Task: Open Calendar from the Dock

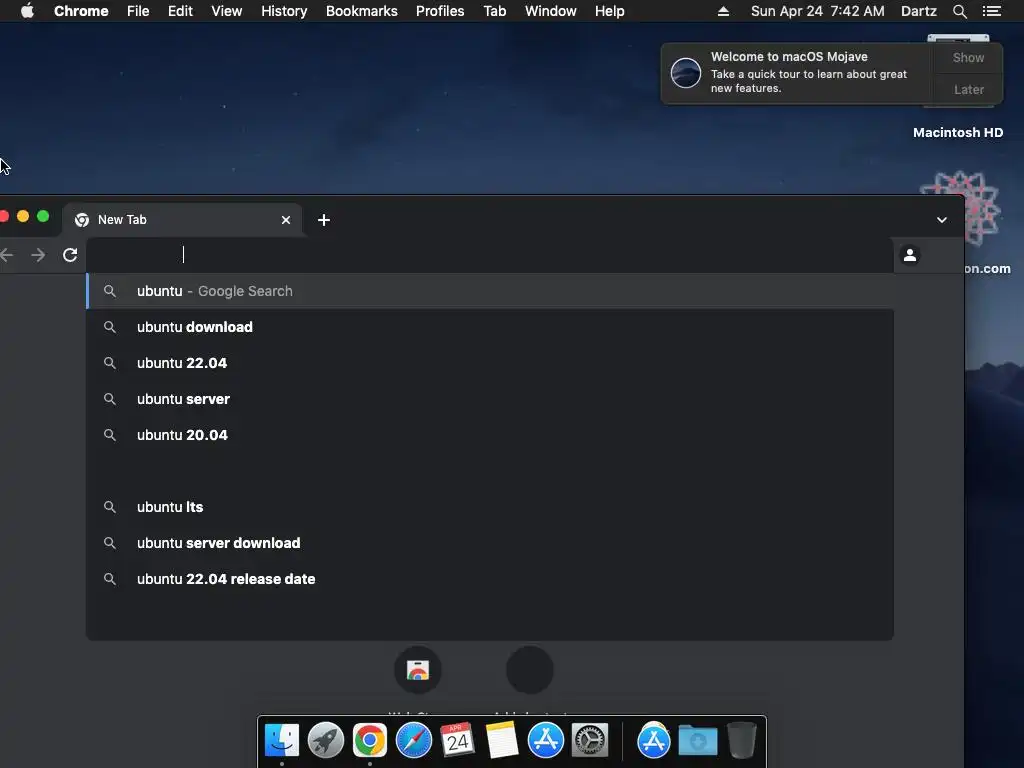Action: 458,741
